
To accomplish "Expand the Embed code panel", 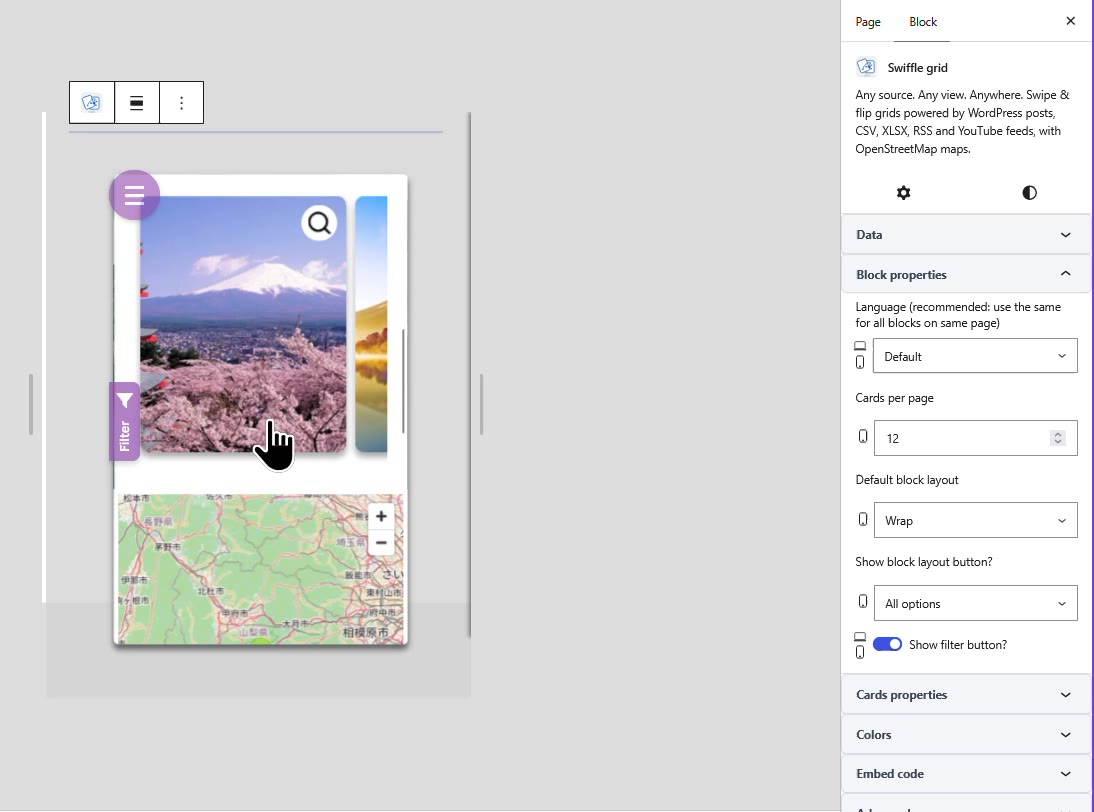I will [x=966, y=774].
